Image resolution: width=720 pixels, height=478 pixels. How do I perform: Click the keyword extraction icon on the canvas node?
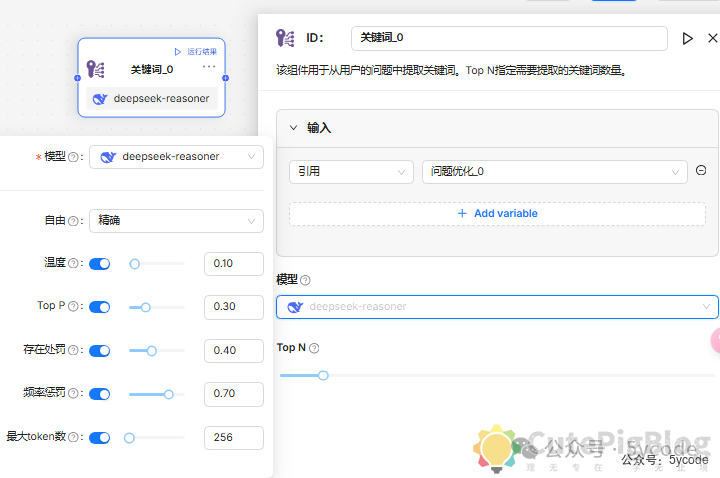point(96,69)
